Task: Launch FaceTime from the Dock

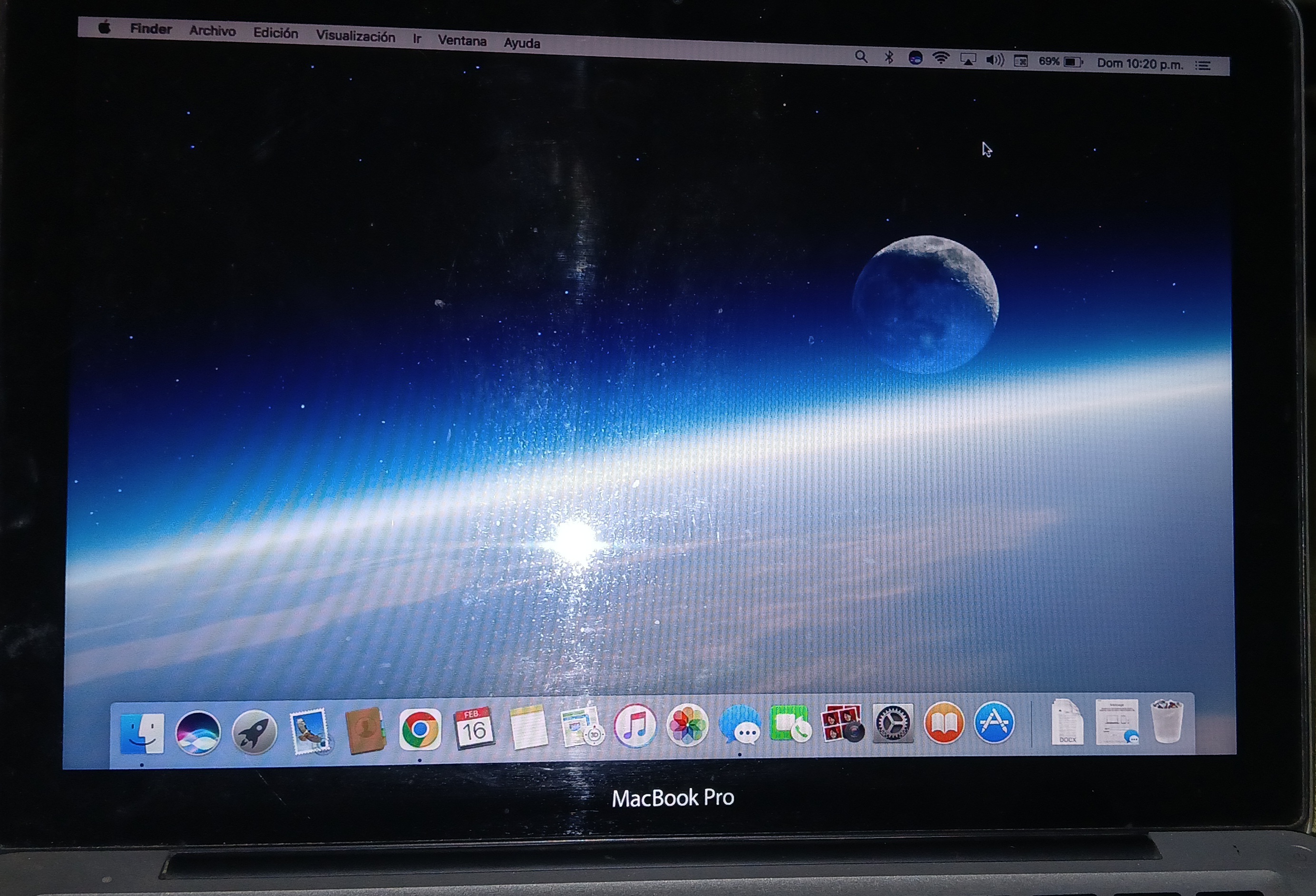Action: [790, 723]
